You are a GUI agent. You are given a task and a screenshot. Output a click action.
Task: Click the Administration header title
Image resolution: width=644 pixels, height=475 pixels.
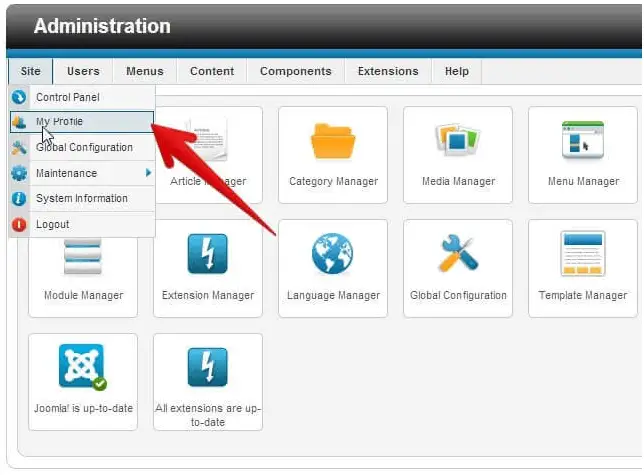click(x=102, y=26)
